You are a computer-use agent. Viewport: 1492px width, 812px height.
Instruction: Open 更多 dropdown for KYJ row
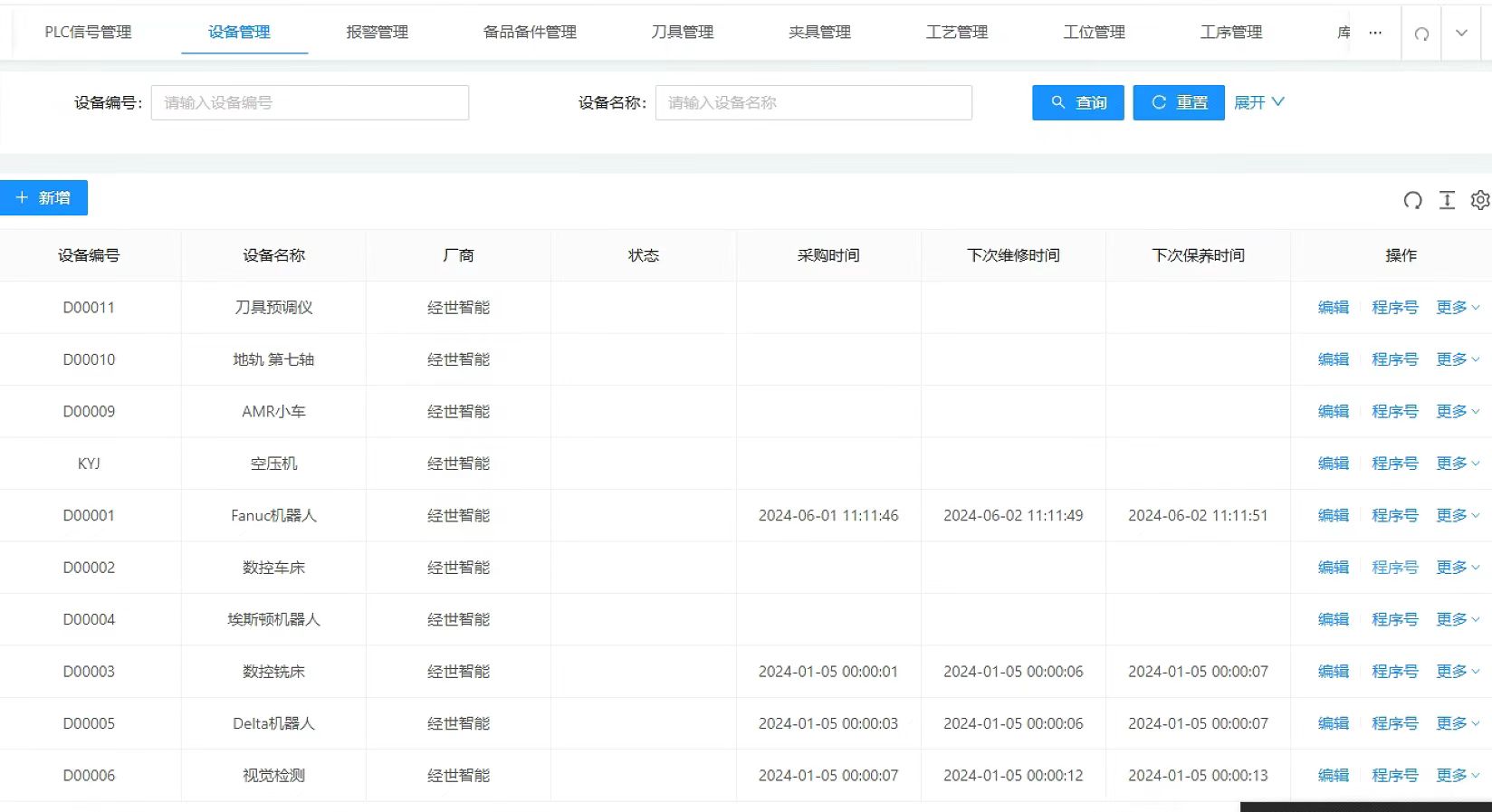(1458, 463)
